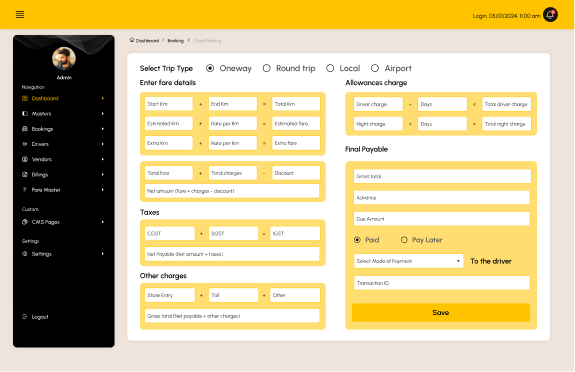
Task: Select the Pay Later option
Action: tap(404, 240)
